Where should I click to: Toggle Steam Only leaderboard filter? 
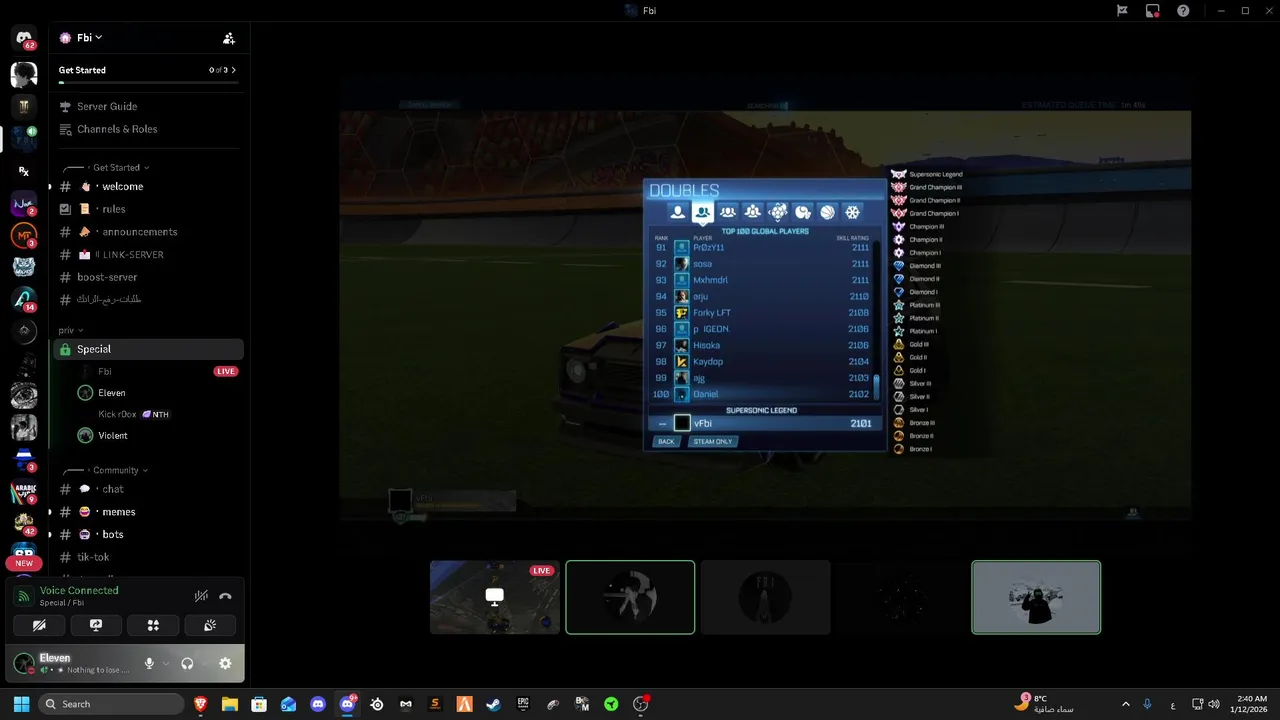pyautogui.click(x=713, y=441)
